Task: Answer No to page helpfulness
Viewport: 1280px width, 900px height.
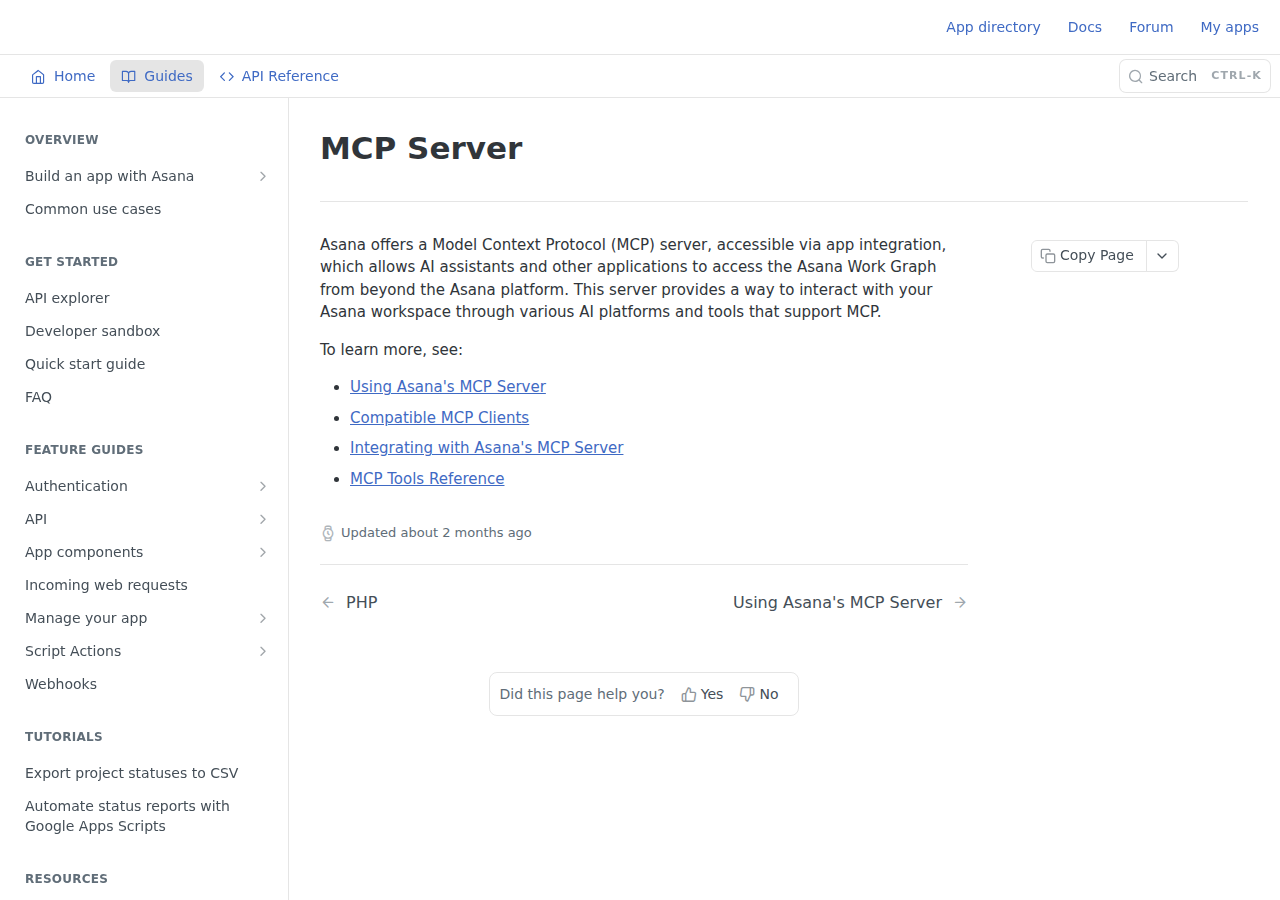Action: [x=759, y=694]
